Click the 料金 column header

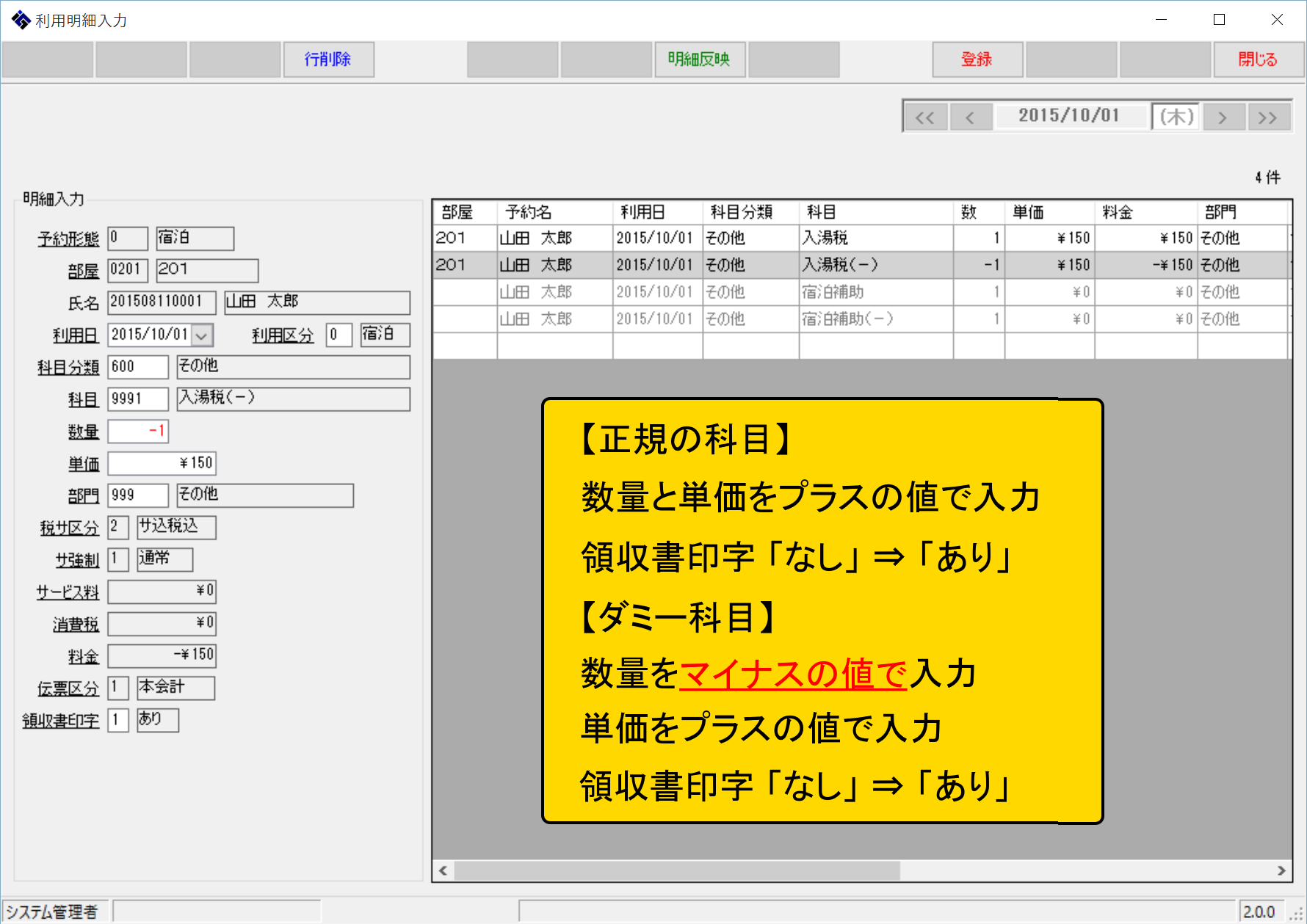coord(1145,212)
